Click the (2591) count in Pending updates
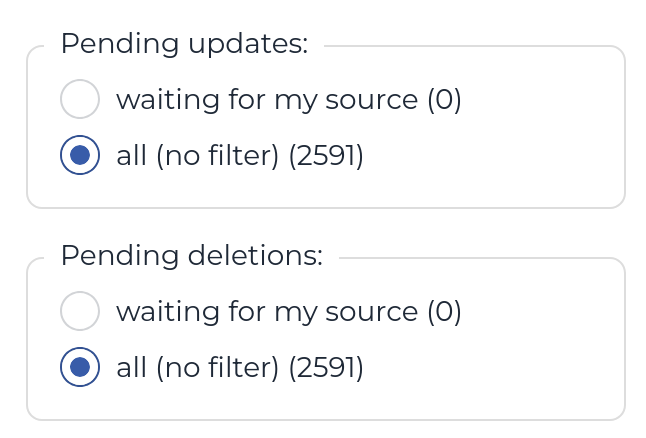Screen dimensions: 646x438 pos(325,155)
